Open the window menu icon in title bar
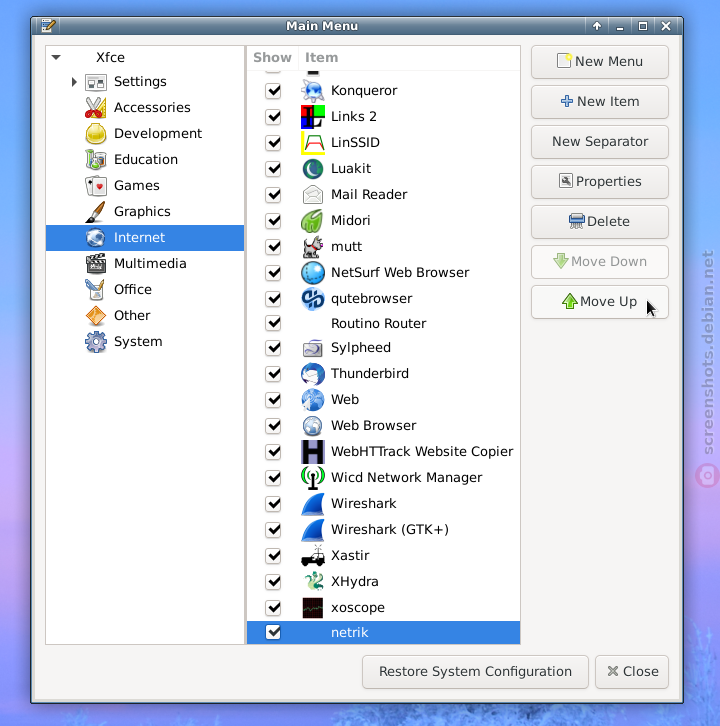The image size is (720, 726). [x=48, y=25]
